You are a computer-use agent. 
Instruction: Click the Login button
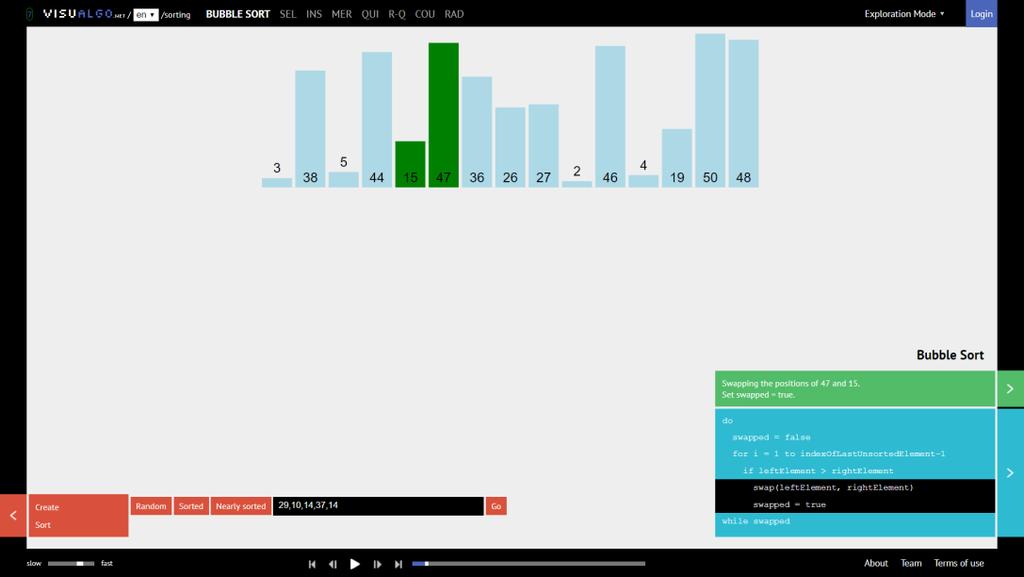982,14
